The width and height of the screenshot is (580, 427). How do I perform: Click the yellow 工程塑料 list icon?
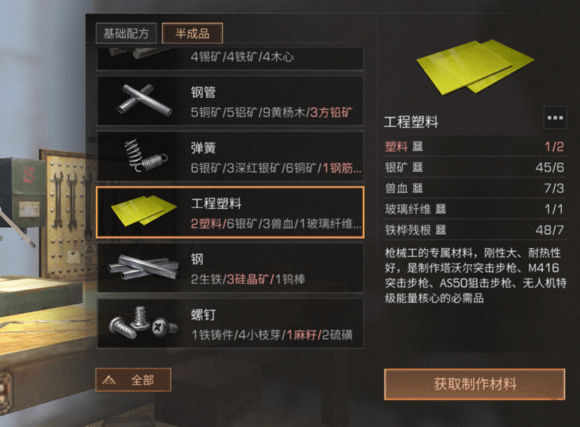point(144,210)
